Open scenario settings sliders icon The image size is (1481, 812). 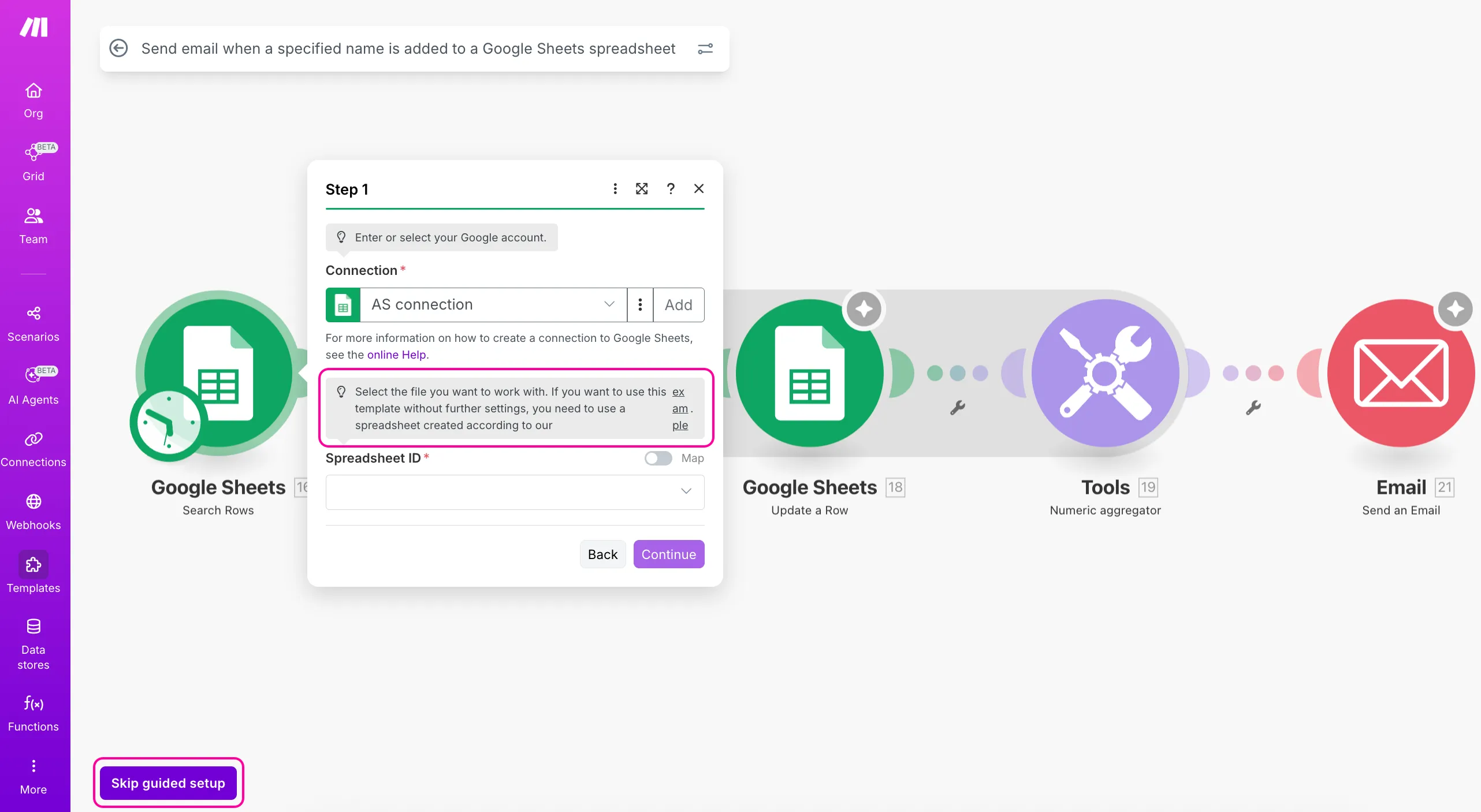(x=705, y=49)
